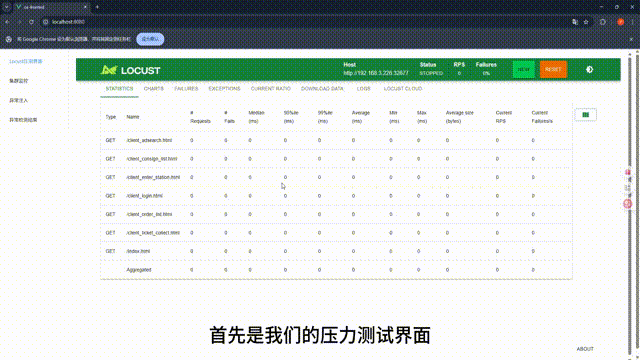Image resolution: width=640 pixels, height=360 pixels.
Task: Dismiss the default browser info bar
Action: coord(631,39)
